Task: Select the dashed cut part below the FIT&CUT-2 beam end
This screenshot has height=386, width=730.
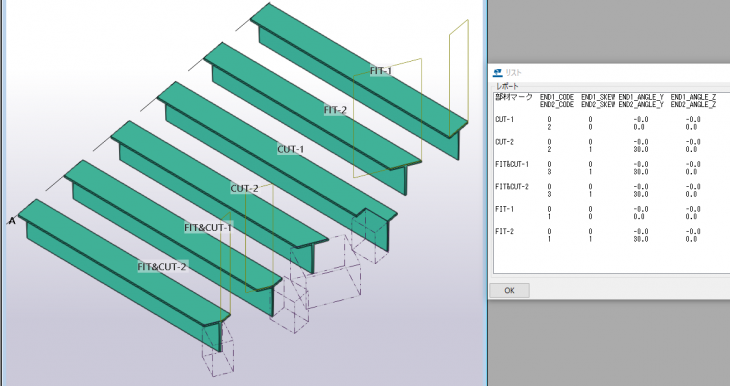Action: [x=218, y=348]
